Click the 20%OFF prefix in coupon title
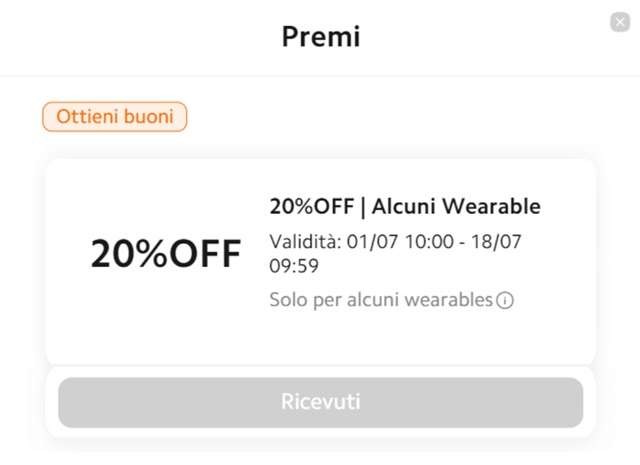 pyautogui.click(x=311, y=206)
